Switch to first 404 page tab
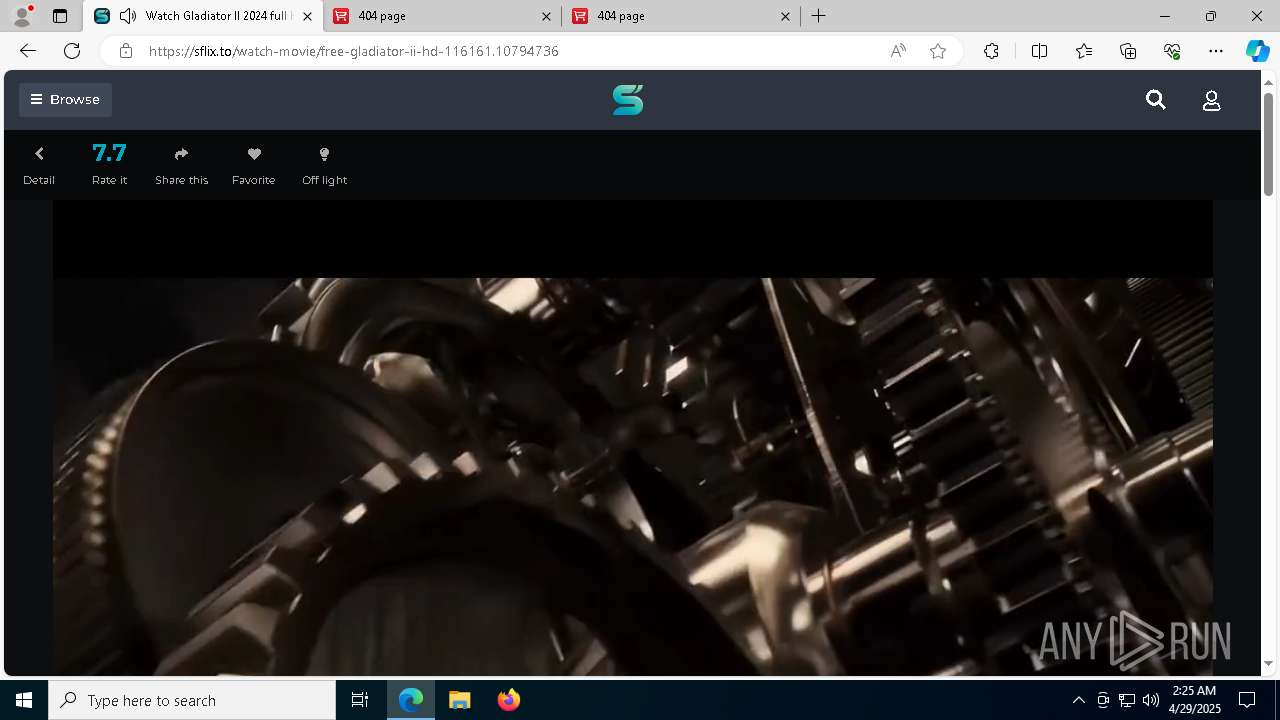Image resolution: width=1280 pixels, height=720 pixels. [x=442, y=16]
